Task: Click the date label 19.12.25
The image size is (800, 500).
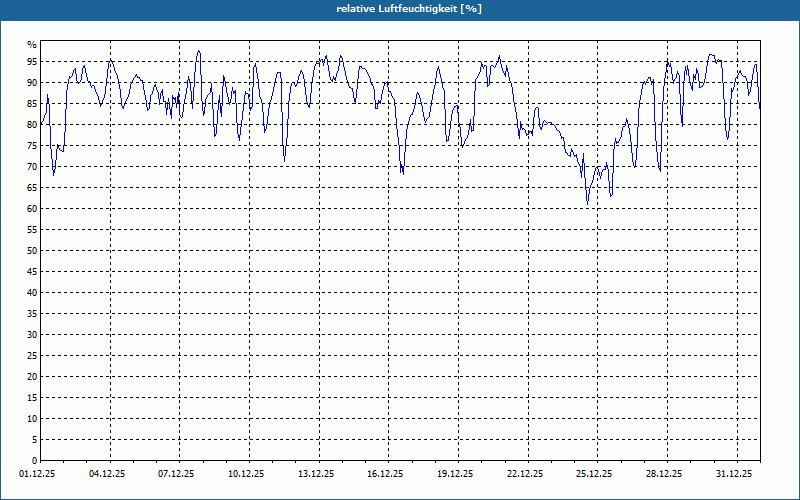Action: click(455, 474)
